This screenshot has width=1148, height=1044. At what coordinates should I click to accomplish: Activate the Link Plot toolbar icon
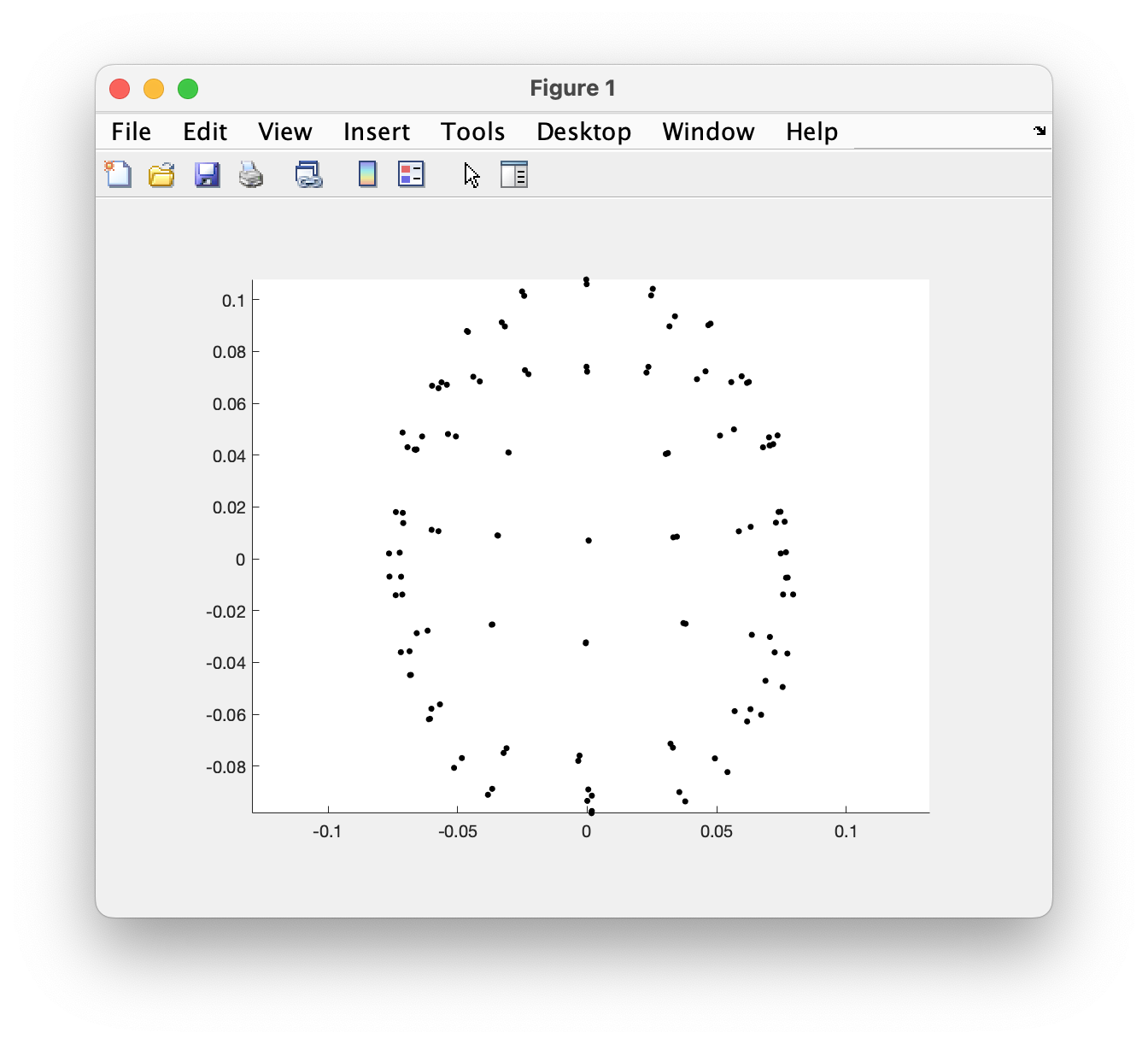point(308,173)
